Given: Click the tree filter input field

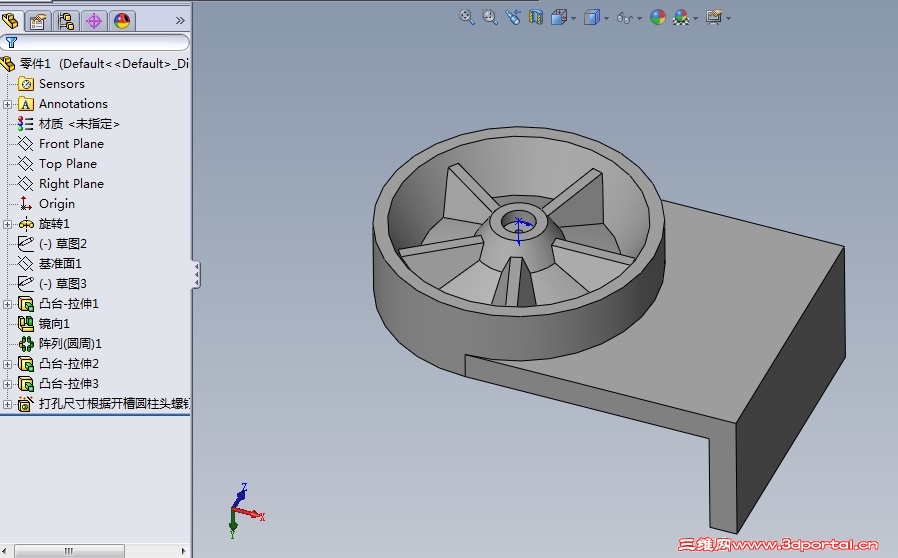Looking at the screenshot, I should click(95, 42).
